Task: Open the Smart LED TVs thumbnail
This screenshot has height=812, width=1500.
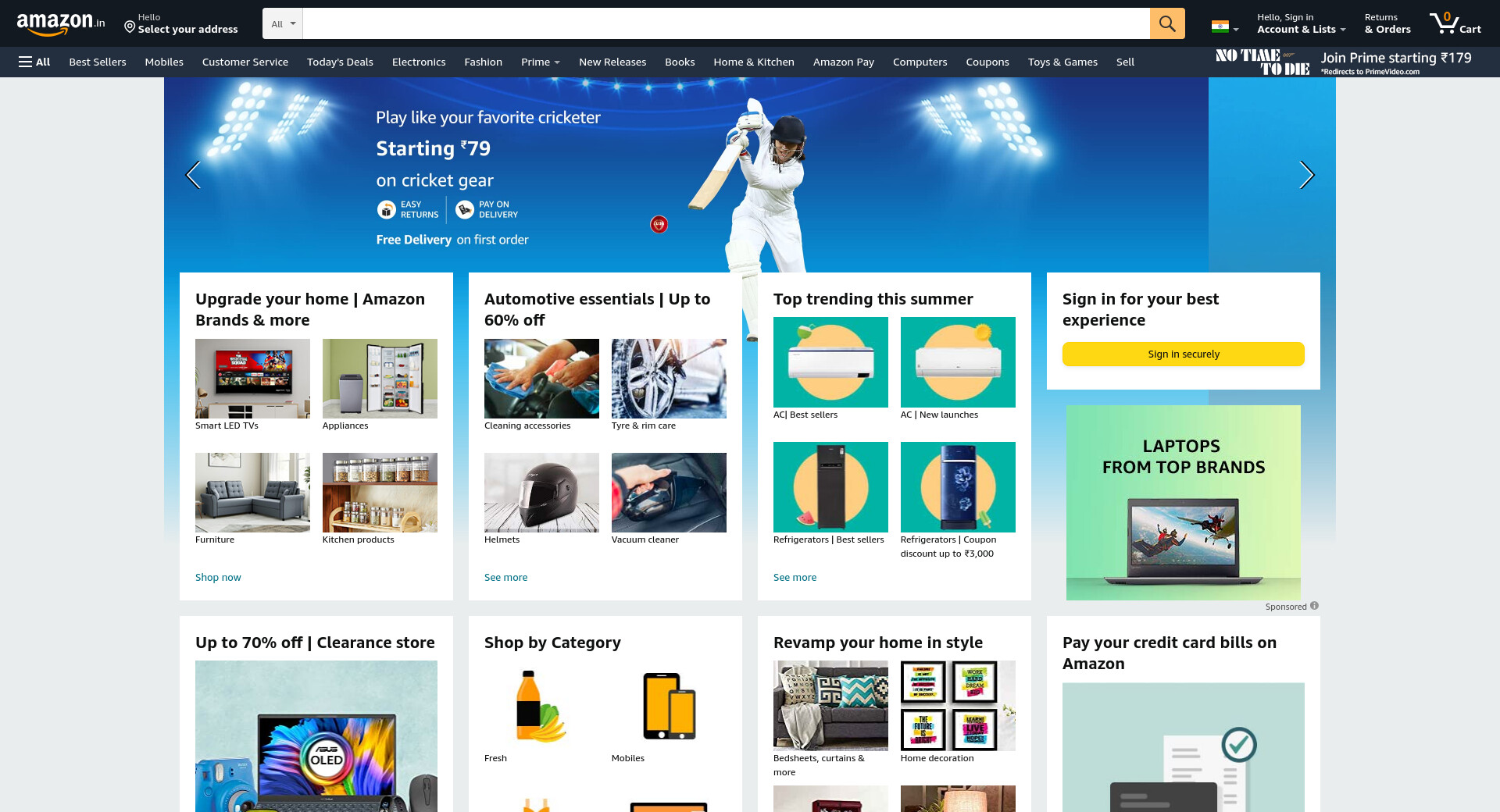Action: (252, 379)
